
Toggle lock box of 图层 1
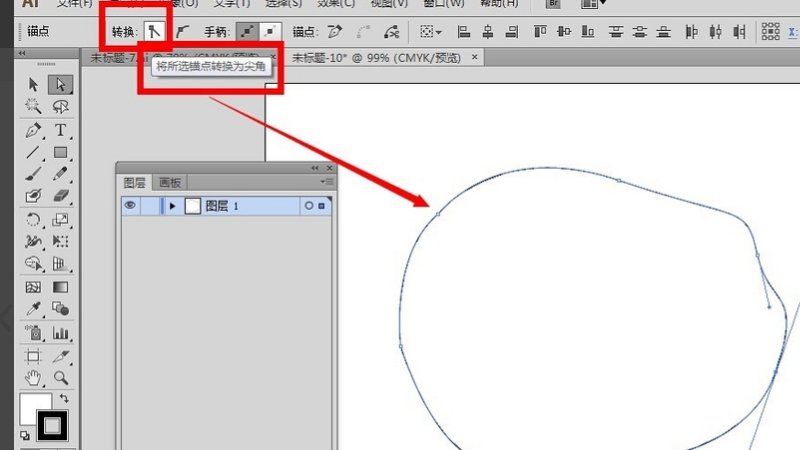[x=149, y=206]
